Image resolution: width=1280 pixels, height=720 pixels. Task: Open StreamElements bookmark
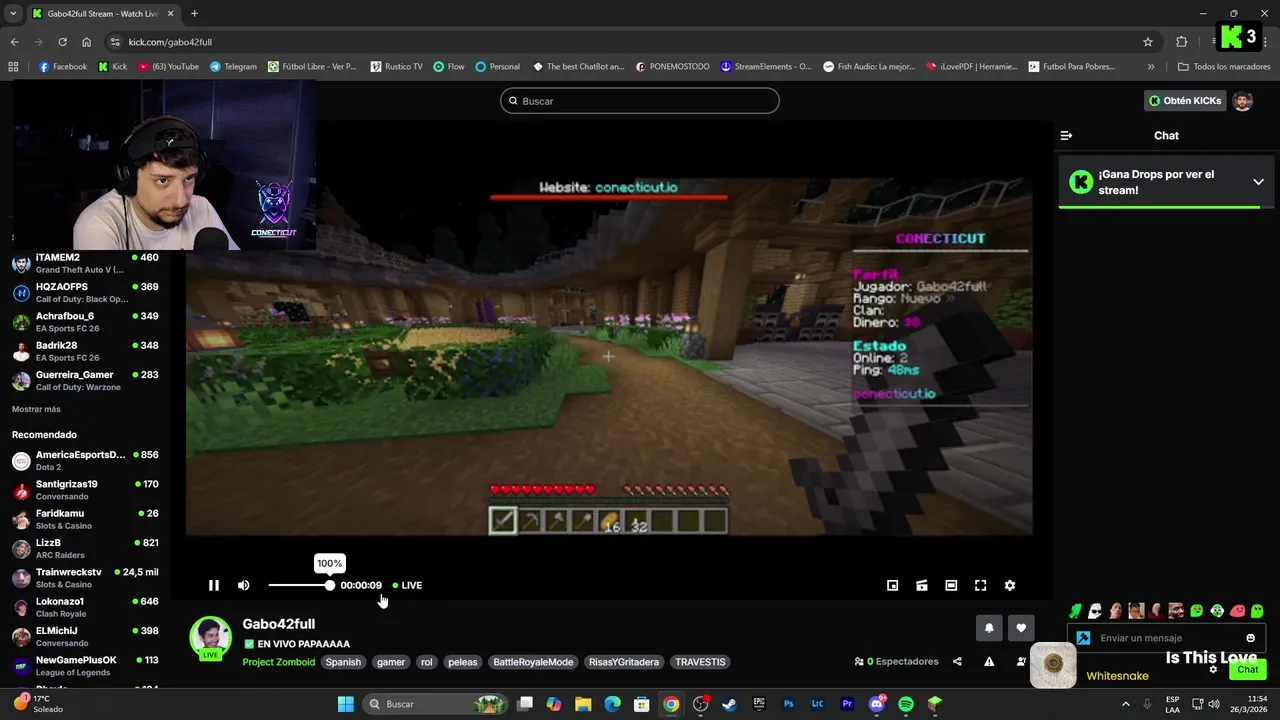tap(766, 67)
